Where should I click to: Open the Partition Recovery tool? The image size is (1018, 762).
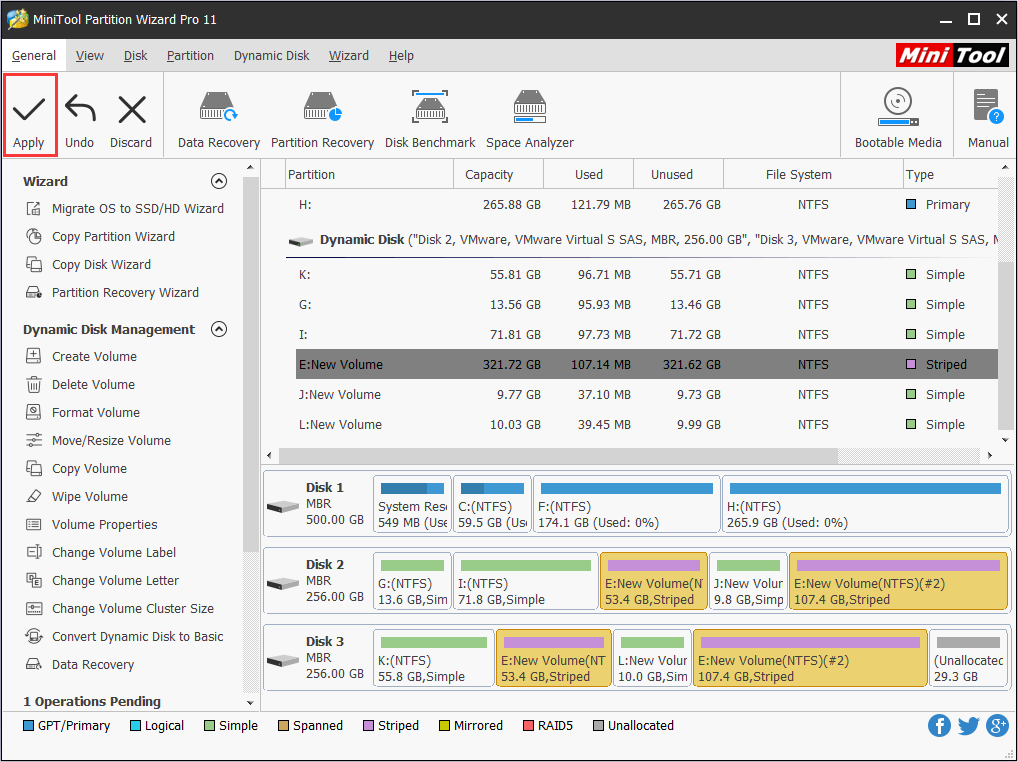coord(322,119)
